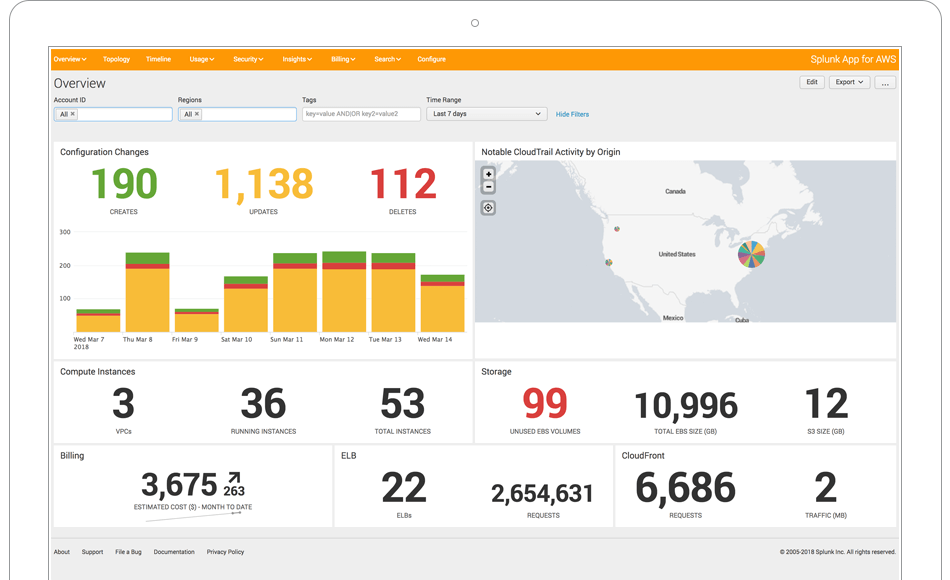Click in the Regions filter field
The image size is (950, 580).
(237, 114)
